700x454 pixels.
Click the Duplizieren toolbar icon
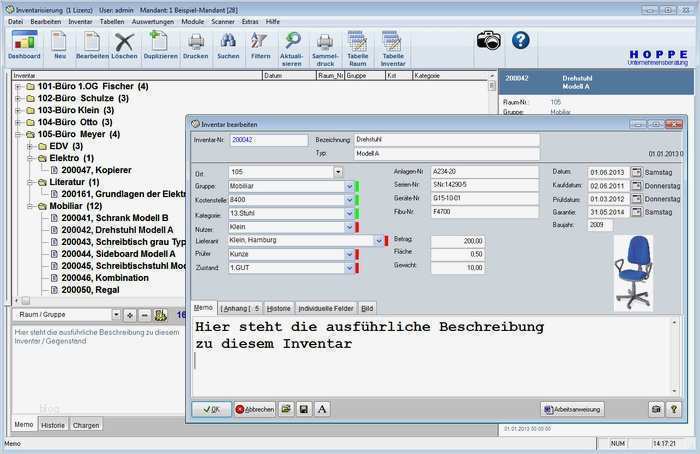[x=160, y=45]
